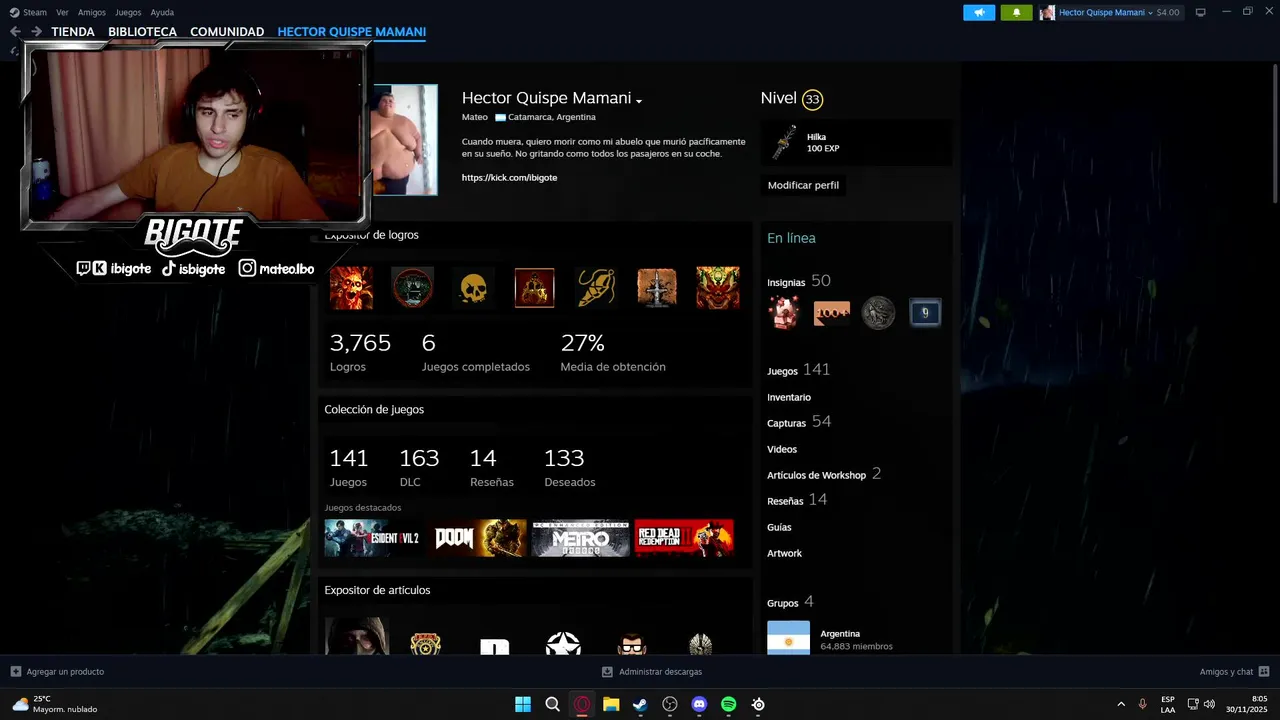Switch to the BIBLIOTECA tab
This screenshot has width=1280, height=720.
click(142, 32)
